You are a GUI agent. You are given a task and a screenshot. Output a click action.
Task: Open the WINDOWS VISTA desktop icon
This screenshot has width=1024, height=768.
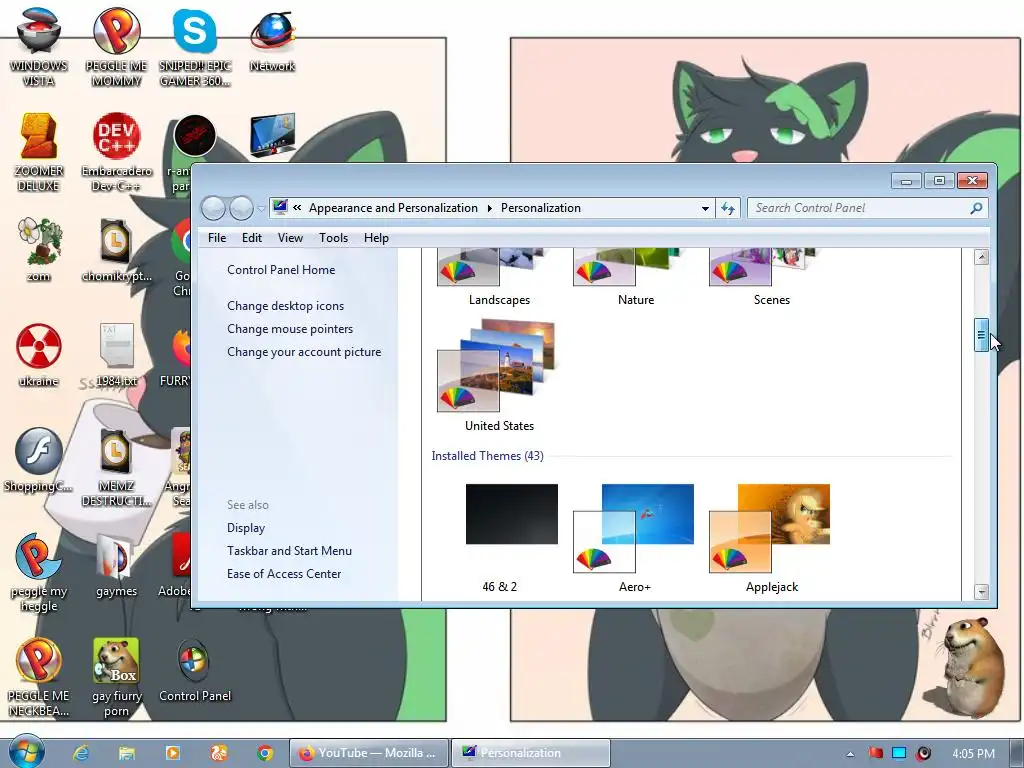(x=38, y=46)
